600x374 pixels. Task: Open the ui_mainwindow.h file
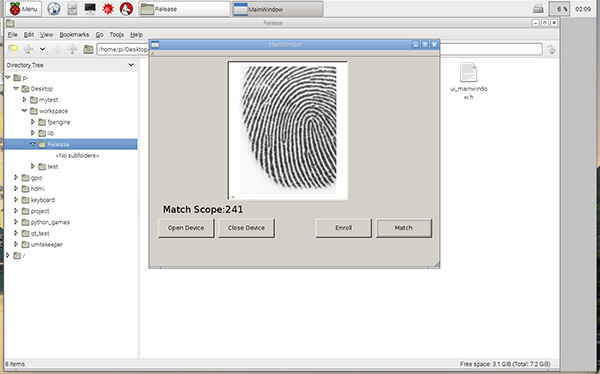[468, 81]
